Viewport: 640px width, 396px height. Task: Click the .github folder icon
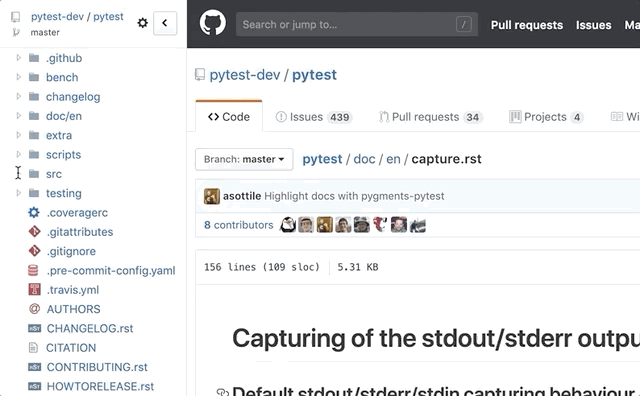[x=34, y=58]
